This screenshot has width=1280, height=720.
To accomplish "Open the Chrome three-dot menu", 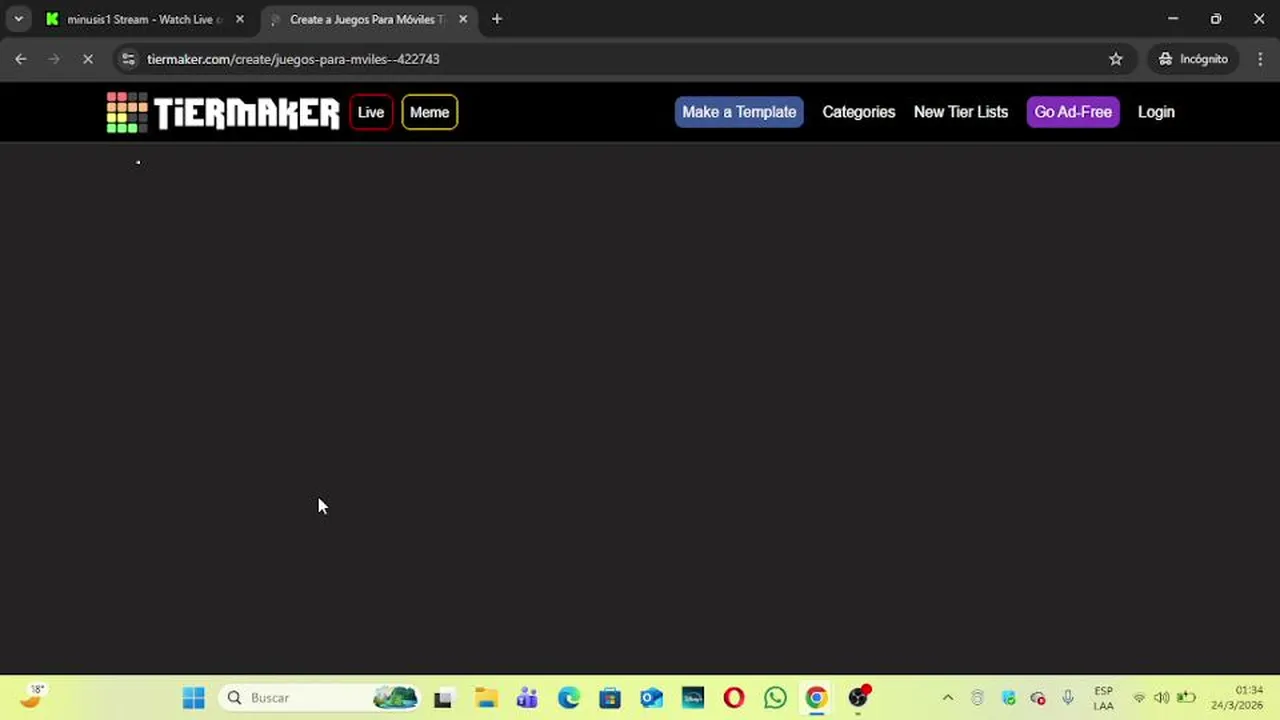I will point(1260,59).
